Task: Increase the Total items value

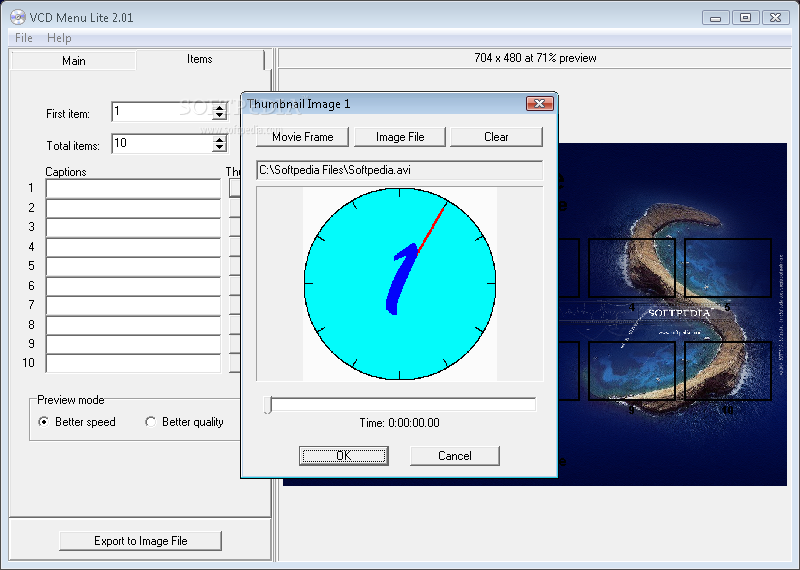Action: (x=219, y=139)
